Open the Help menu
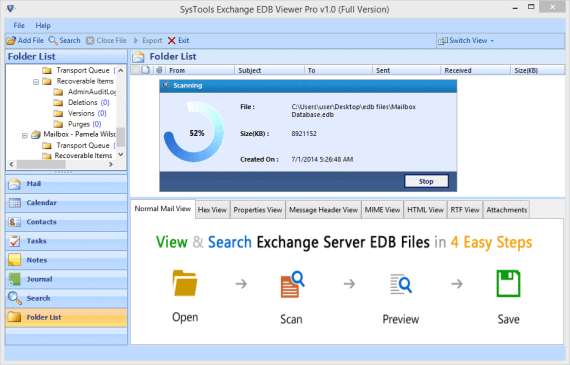Image resolution: width=570 pixels, height=365 pixels. pos(43,25)
